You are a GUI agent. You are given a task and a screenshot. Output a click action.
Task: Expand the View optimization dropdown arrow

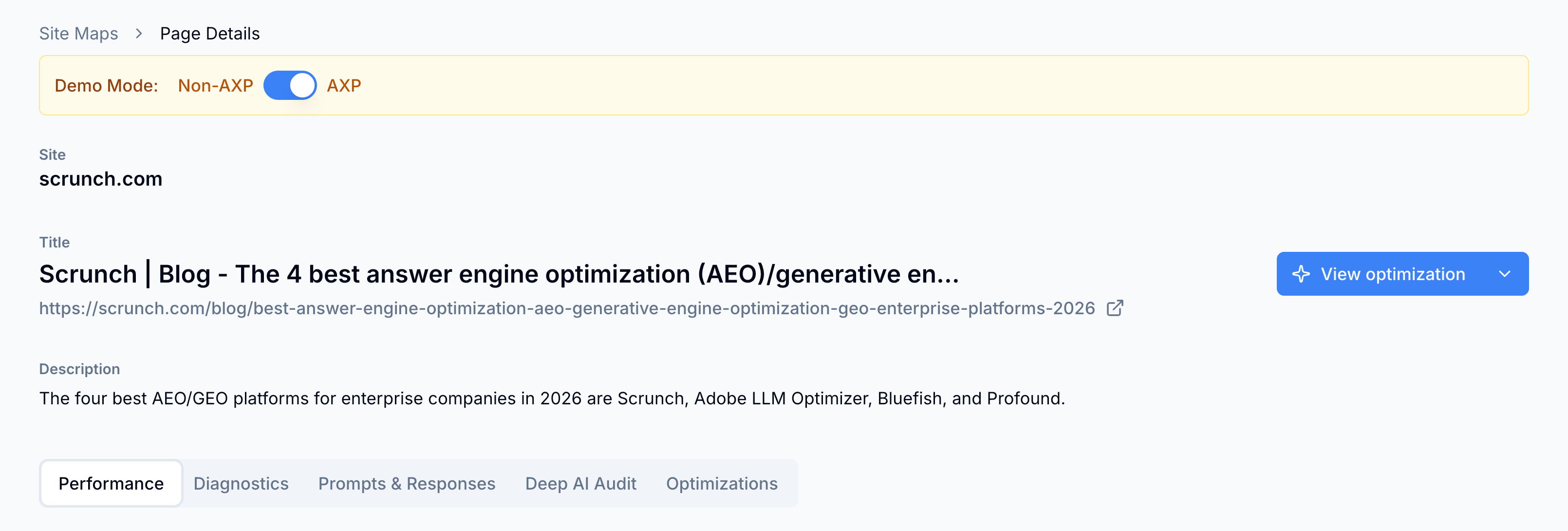tap(1504, 274)
